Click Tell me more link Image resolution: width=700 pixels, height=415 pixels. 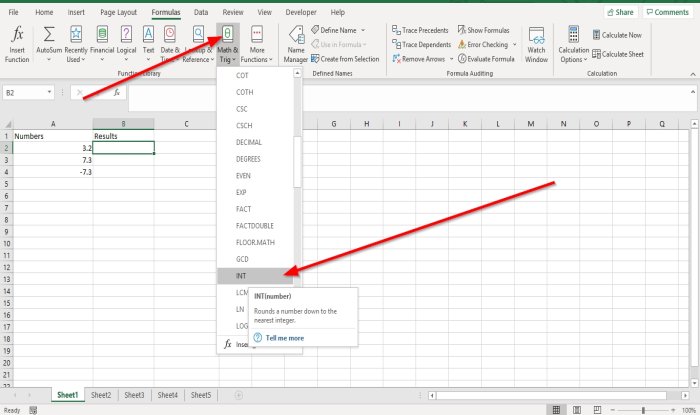[x=285, y=338]
